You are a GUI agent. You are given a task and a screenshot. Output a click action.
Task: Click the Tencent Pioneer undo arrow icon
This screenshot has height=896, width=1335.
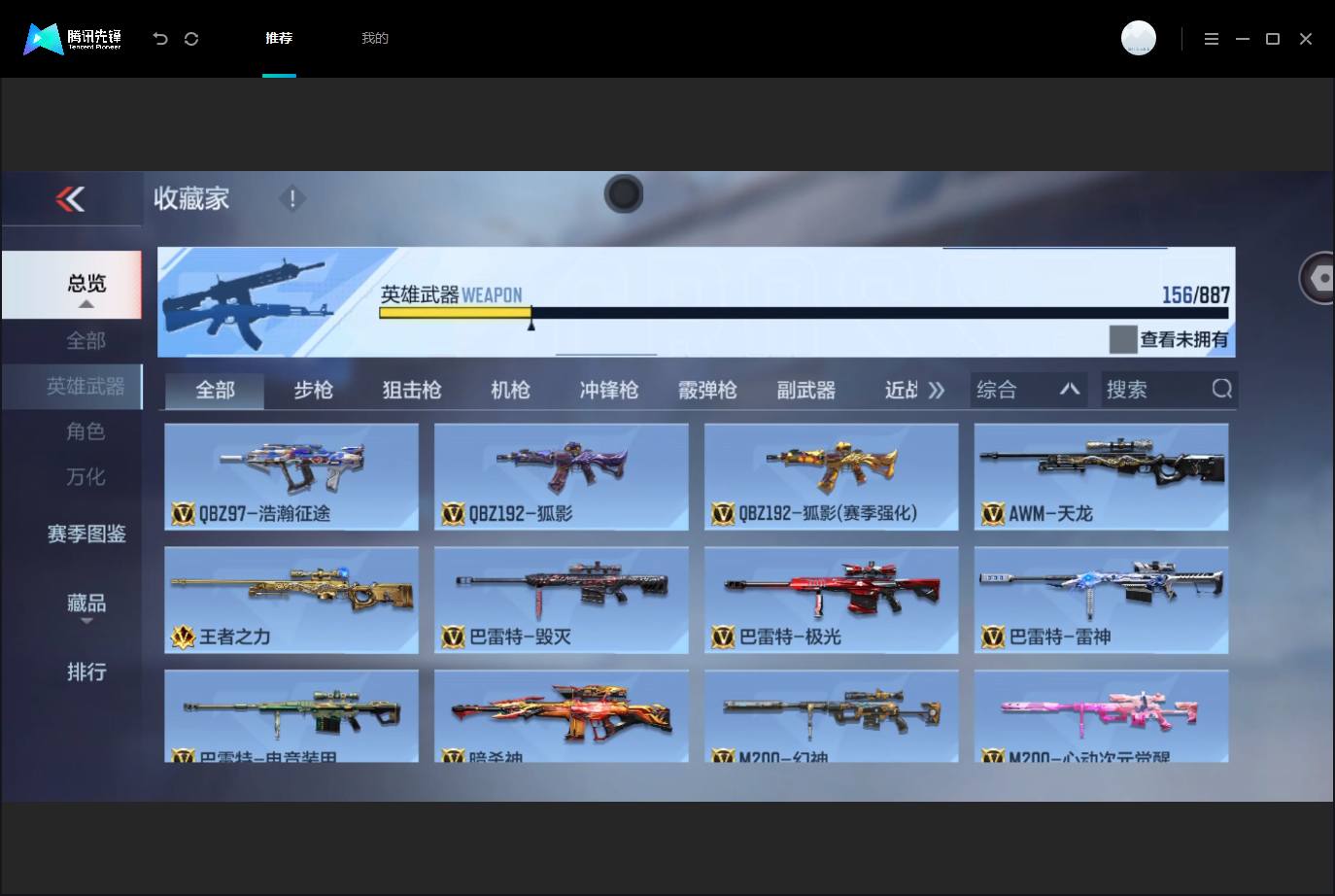pos(160,39)
